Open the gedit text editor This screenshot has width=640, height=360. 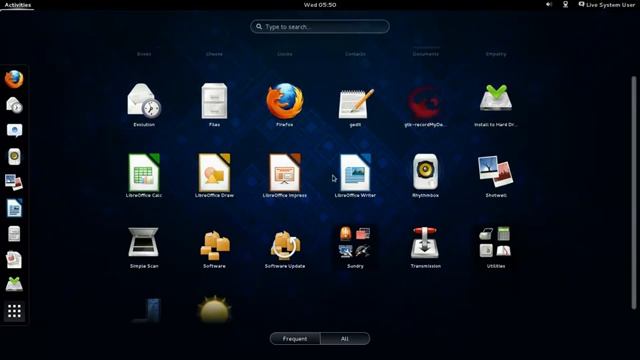click(355, 104)
